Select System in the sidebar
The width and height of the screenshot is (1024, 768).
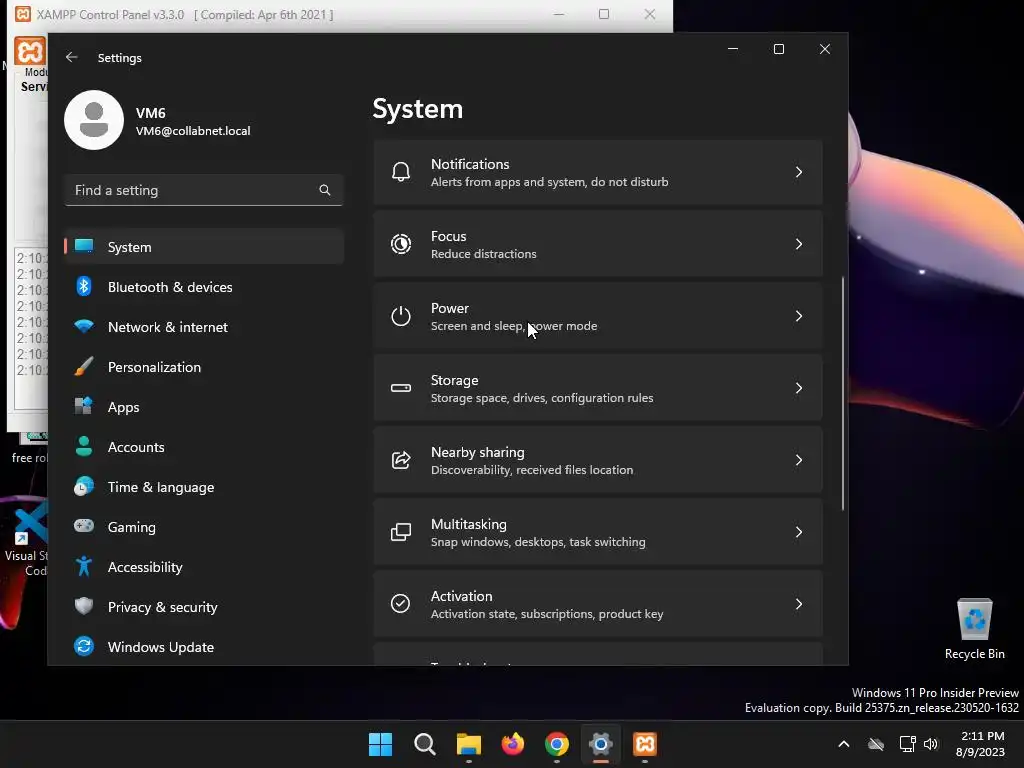point(204,247)
